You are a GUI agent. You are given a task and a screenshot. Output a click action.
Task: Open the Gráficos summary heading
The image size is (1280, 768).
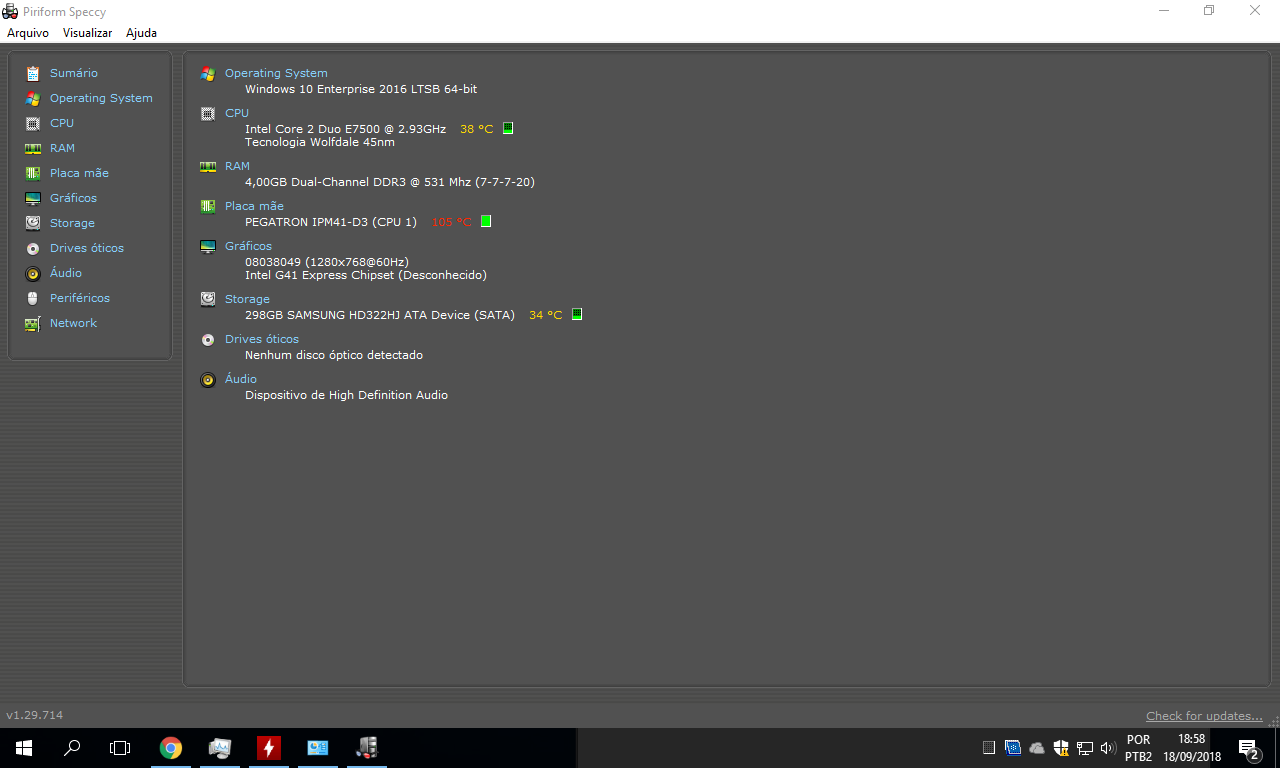tap(248, 246)
